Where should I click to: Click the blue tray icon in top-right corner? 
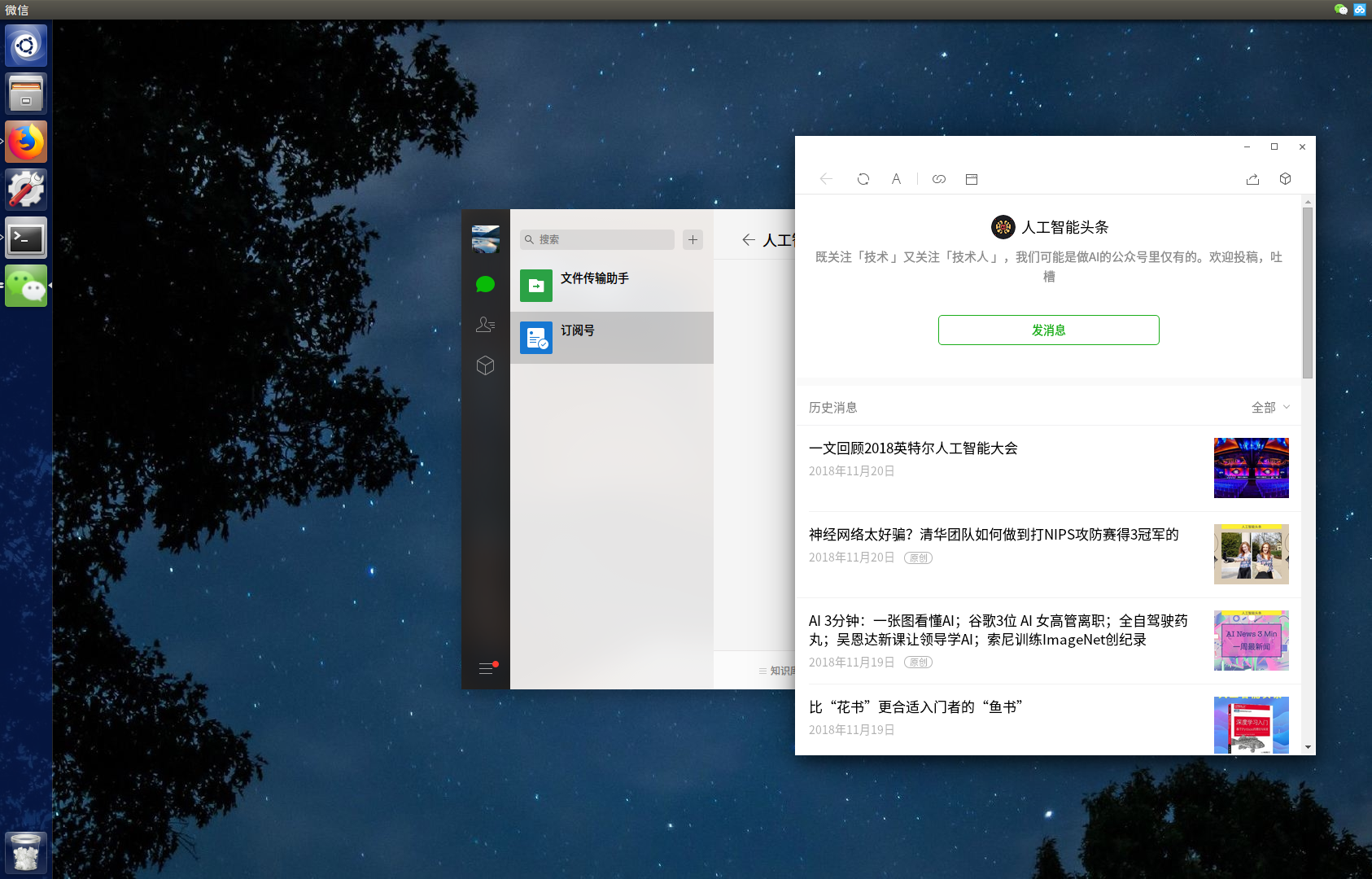click(1360, 10)
